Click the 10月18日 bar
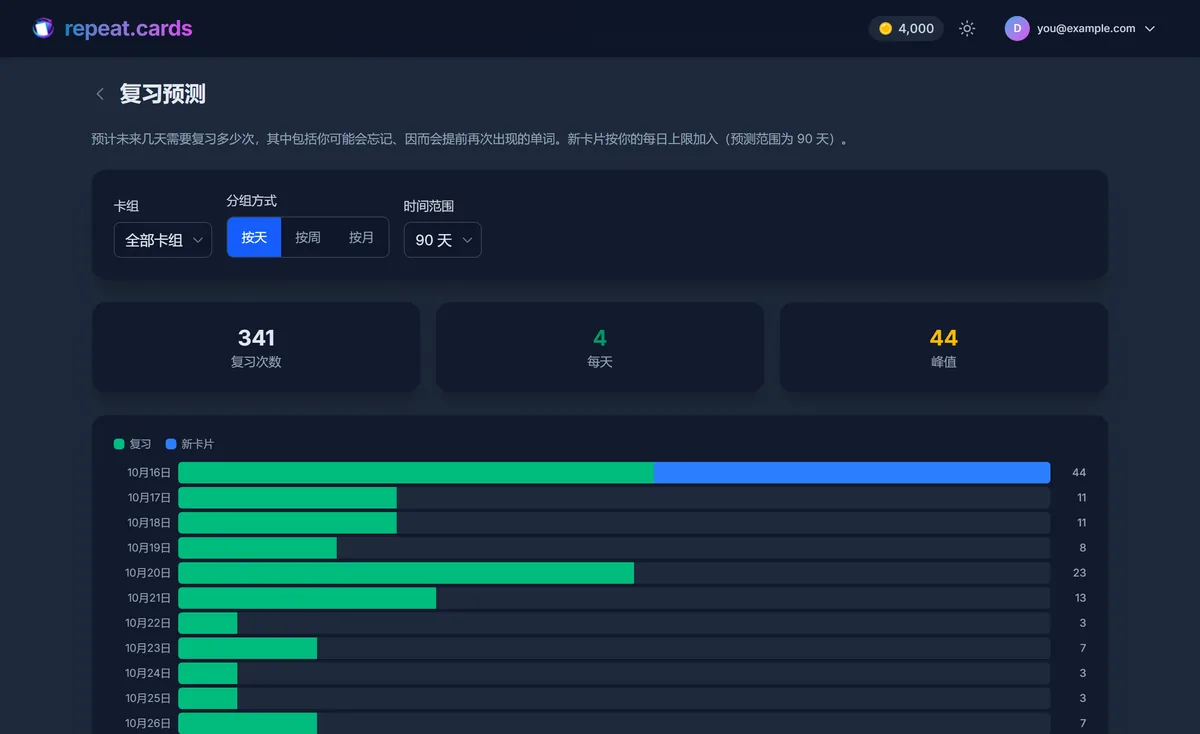The height and width of the screenshot is (734, 1200). (287, 523)
